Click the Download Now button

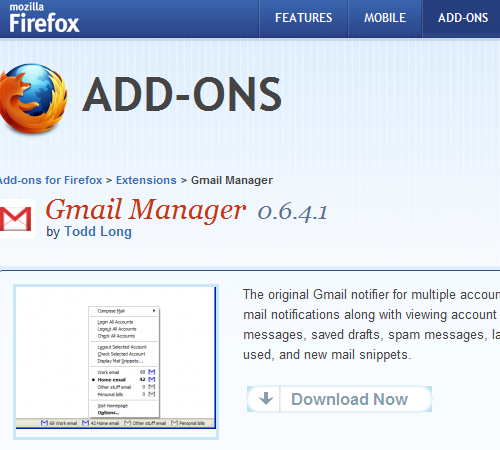pyautogui.click(x=339, y=399)
